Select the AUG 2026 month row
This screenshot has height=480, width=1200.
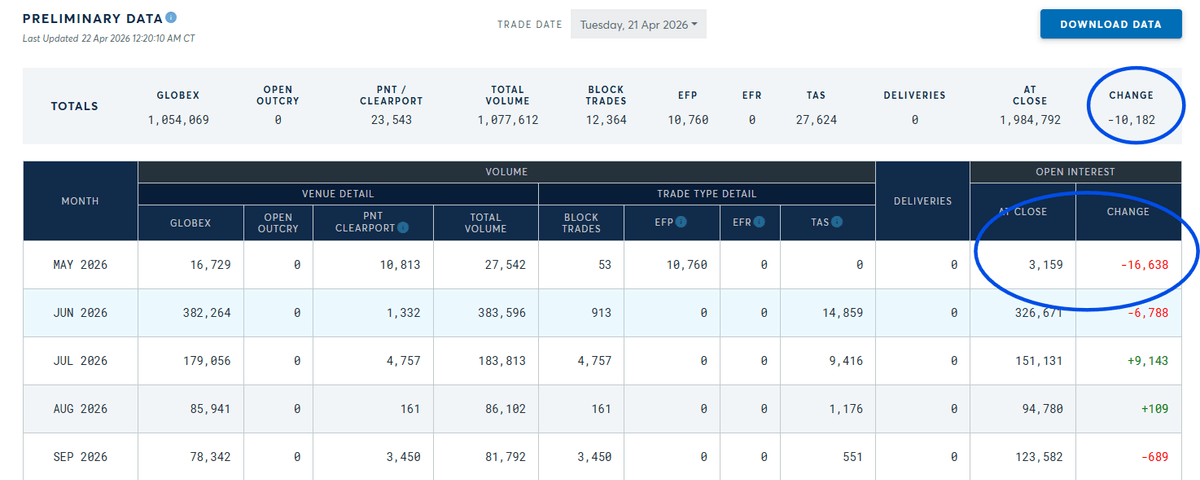(x=80, y=409)
